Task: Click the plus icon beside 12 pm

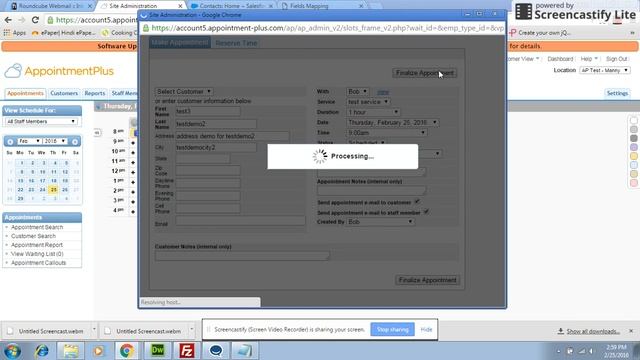Action: click(133, 172)
